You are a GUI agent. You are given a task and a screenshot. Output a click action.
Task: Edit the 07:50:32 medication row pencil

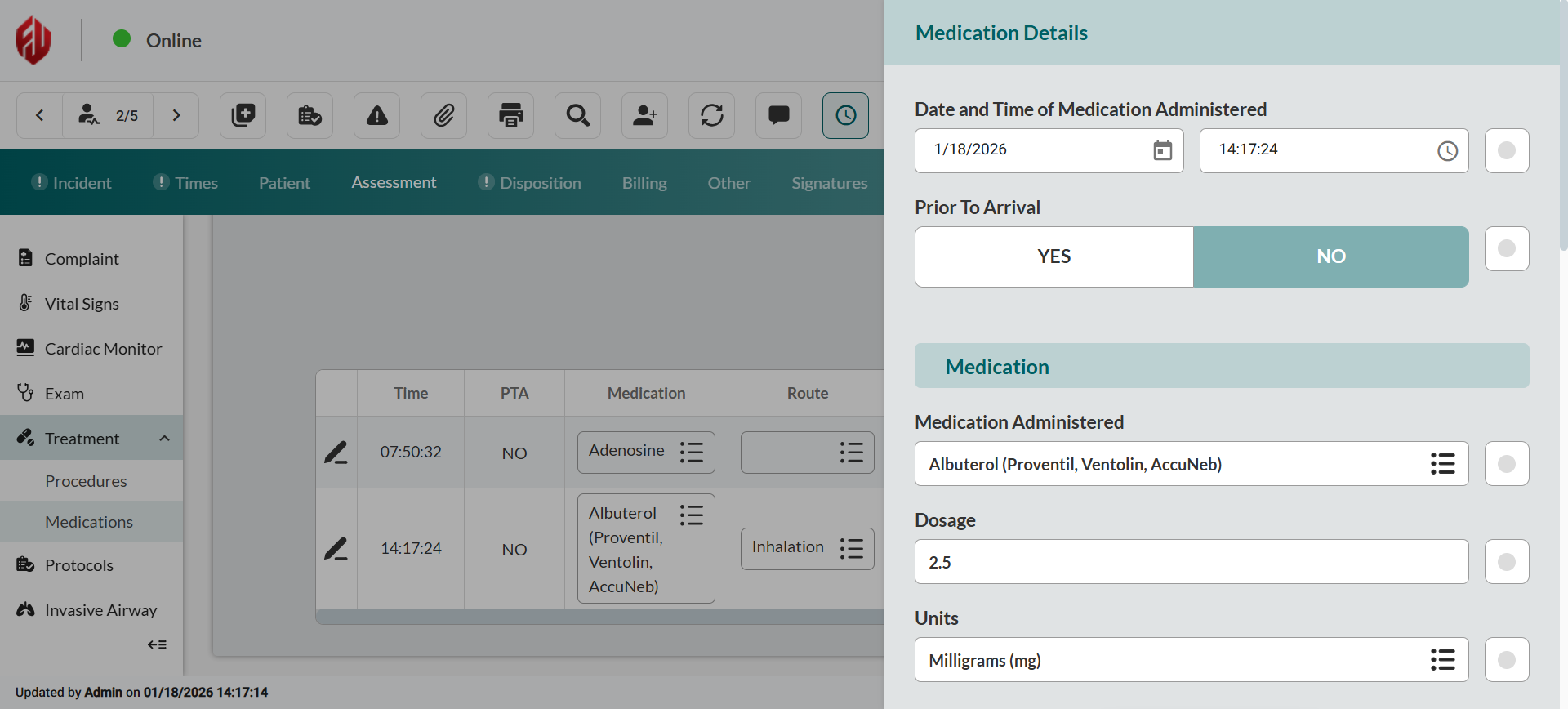point(336,453)
